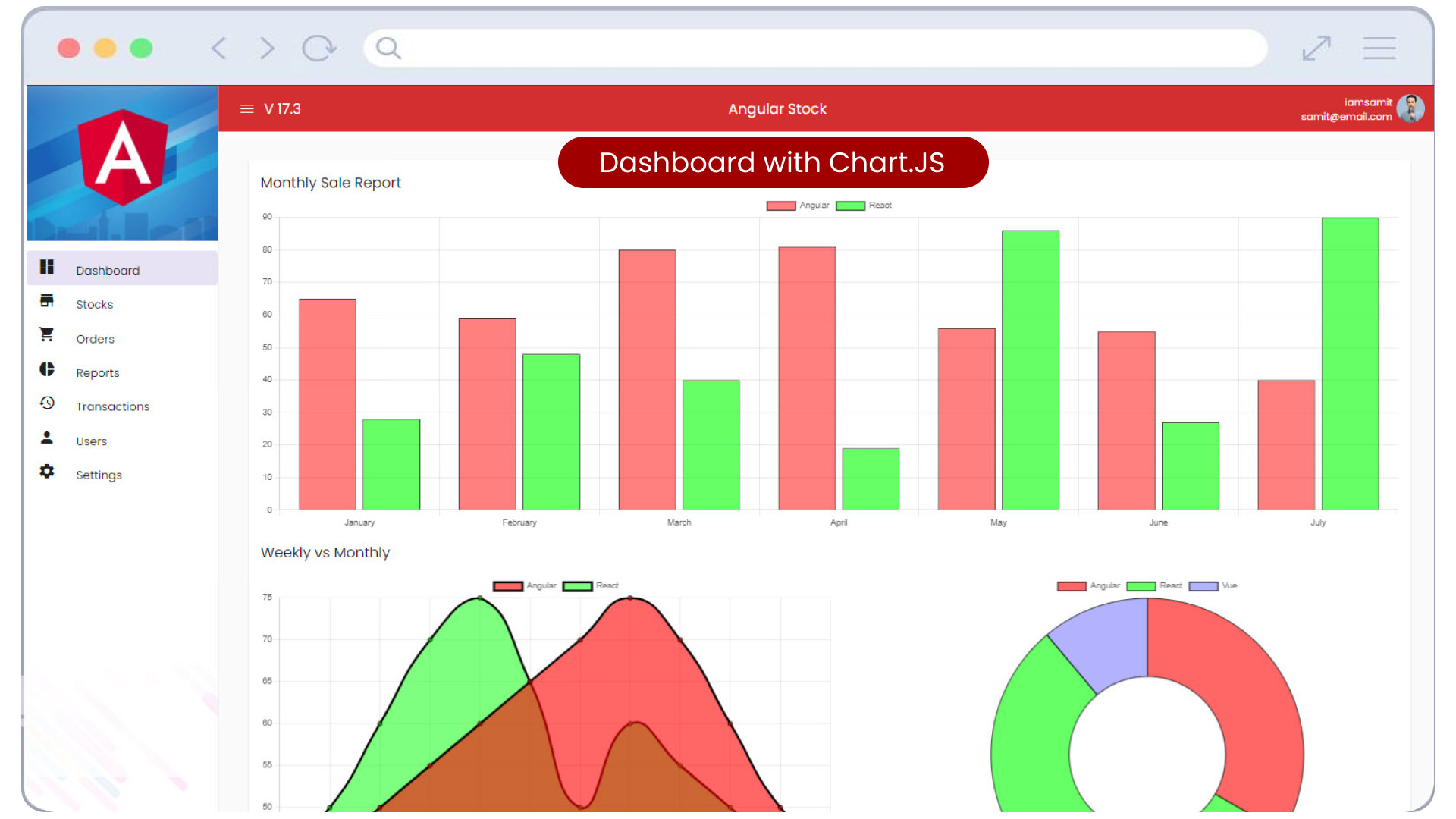Click the browser back arrow
Screen dimensions: 1456x819
(x=219, y=49)
